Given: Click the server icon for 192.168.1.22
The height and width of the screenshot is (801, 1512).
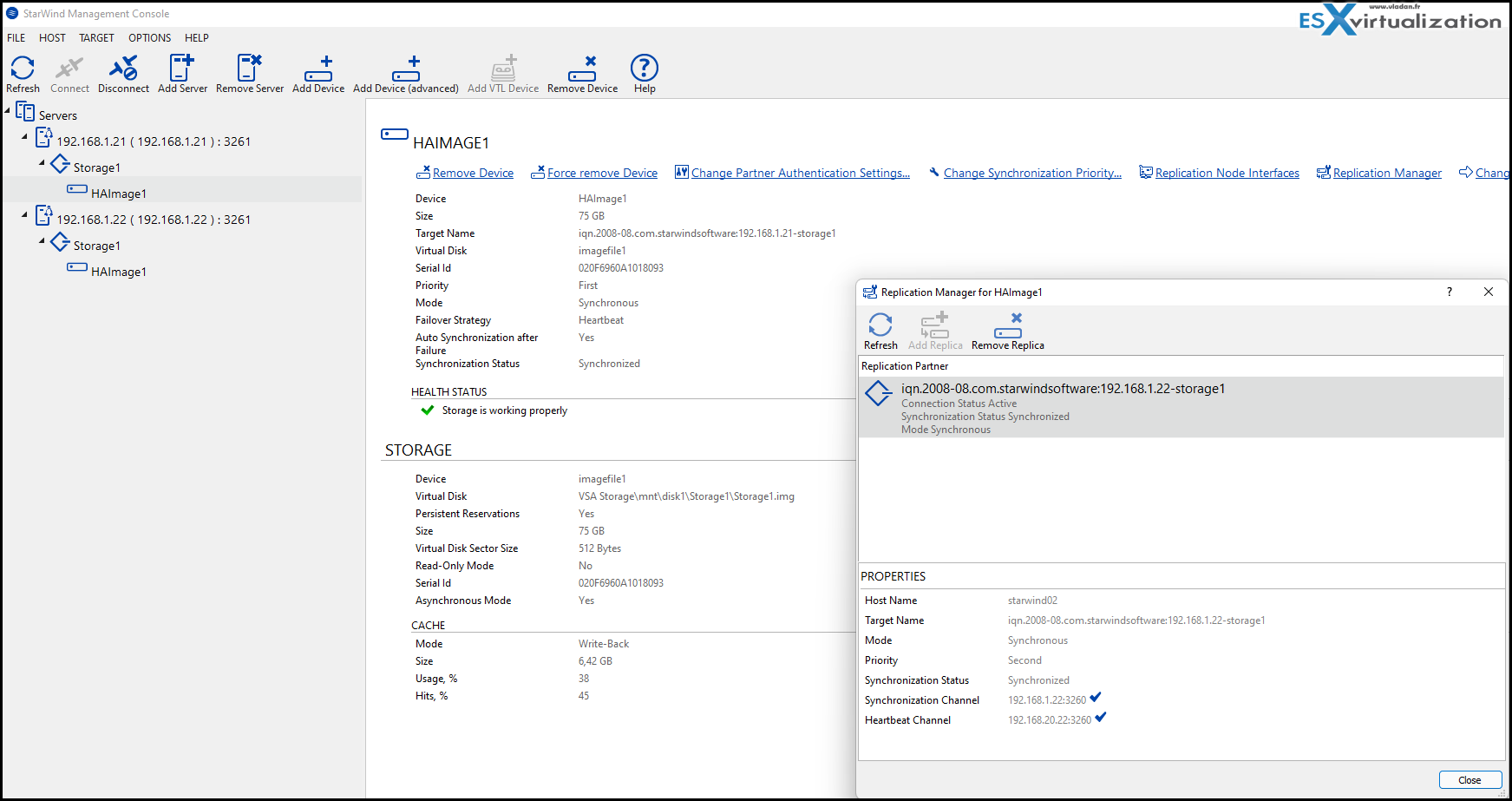Looking at the screenshot, I should click(44, 215).
